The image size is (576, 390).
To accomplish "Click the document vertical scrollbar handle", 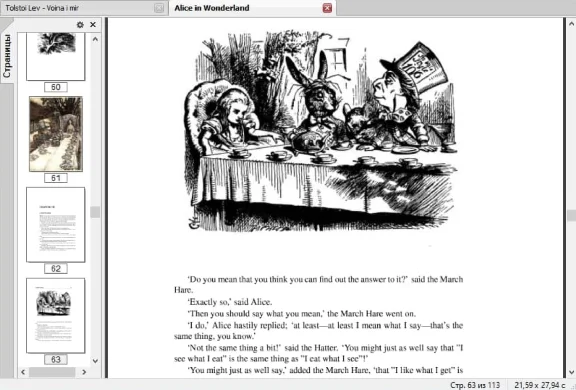I will (571, 215).
